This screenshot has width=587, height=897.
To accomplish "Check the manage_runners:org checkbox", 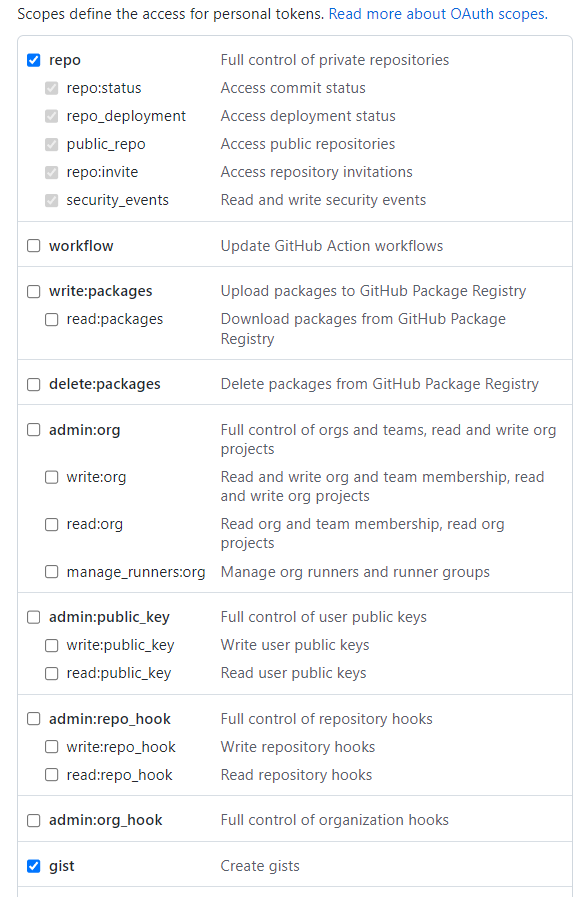I will pyautogui.click(x=51, y=571).
